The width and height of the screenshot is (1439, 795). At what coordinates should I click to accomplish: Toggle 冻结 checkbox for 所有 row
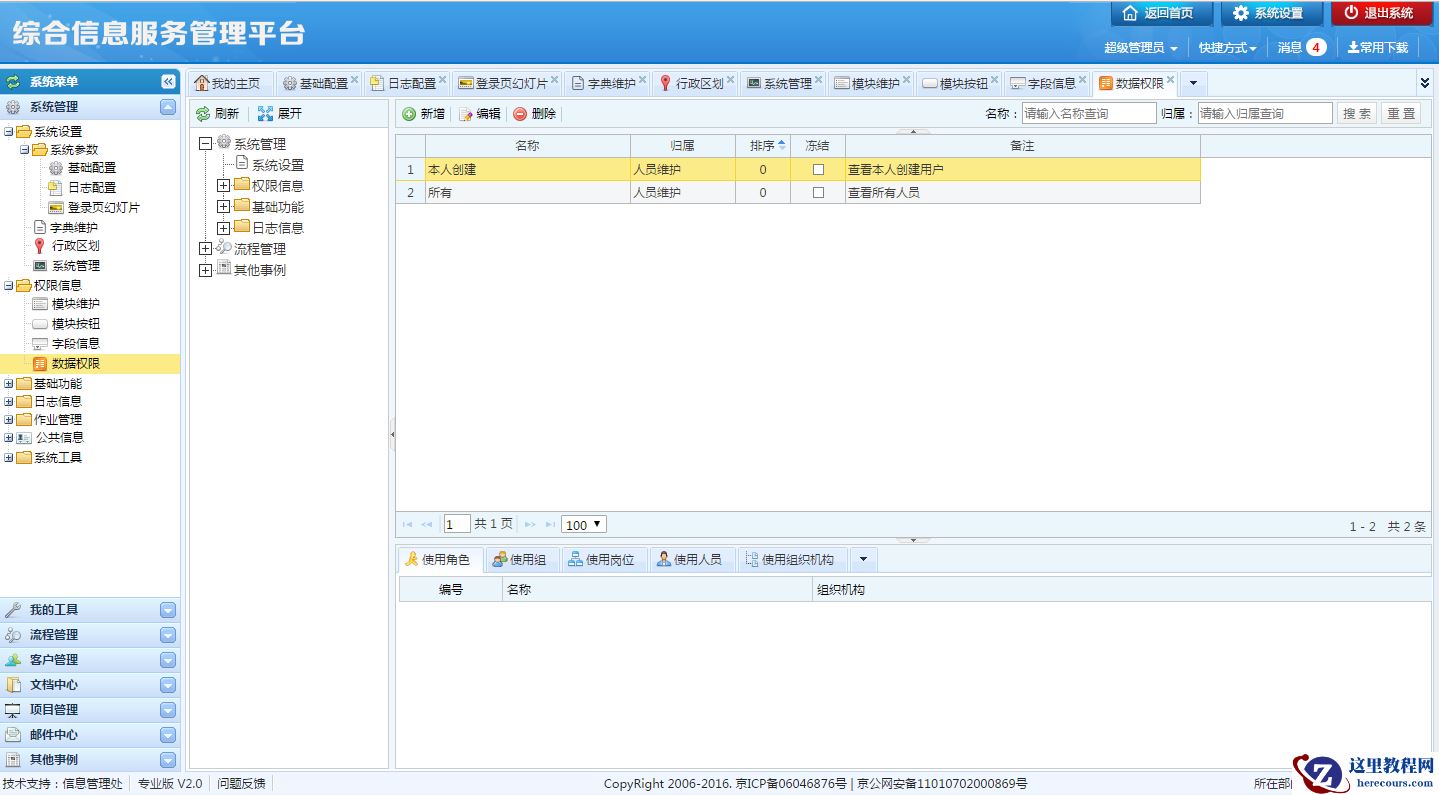click(x=818, y=192)
